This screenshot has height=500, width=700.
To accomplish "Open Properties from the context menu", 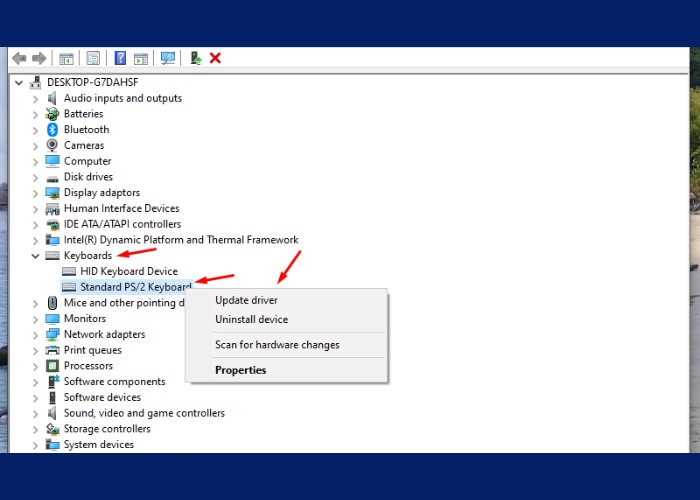I will click(x=240, y=370).
